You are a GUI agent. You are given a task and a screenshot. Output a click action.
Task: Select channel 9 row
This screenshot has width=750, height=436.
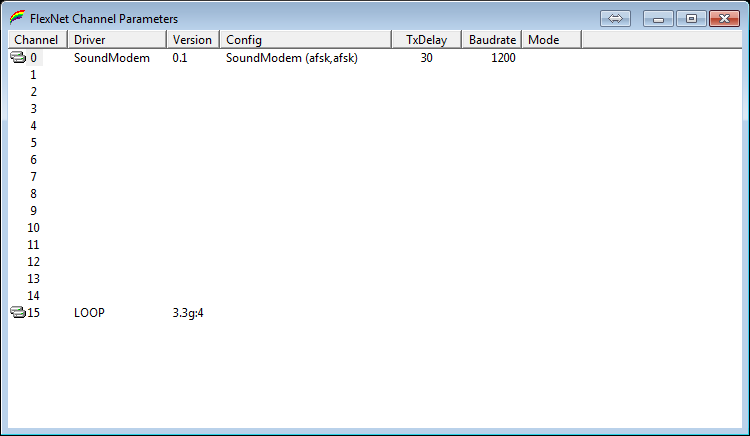(33, 211)
